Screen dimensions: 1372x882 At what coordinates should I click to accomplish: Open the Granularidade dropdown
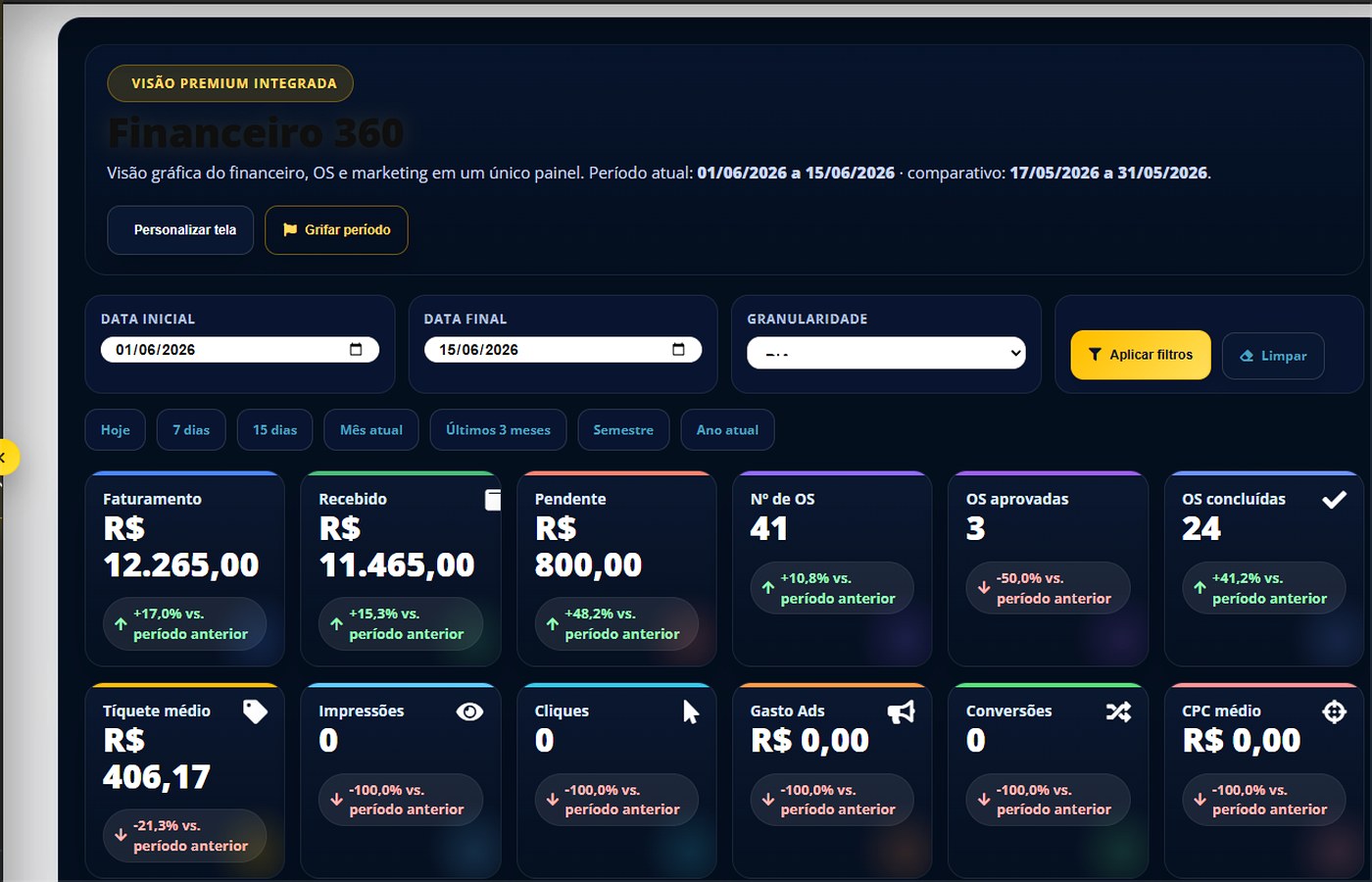886,353
